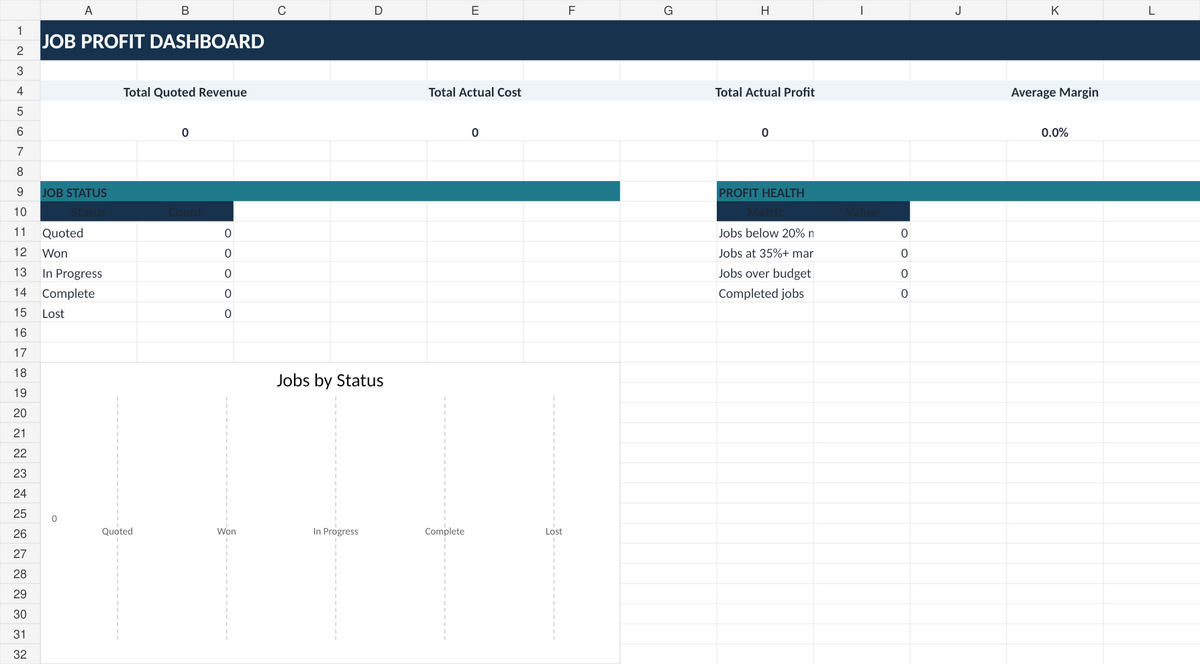Image resolution: width=1200 pixels, height=664 pixels.
Task: Select row 11 by its row number
Action: (20, 233)
